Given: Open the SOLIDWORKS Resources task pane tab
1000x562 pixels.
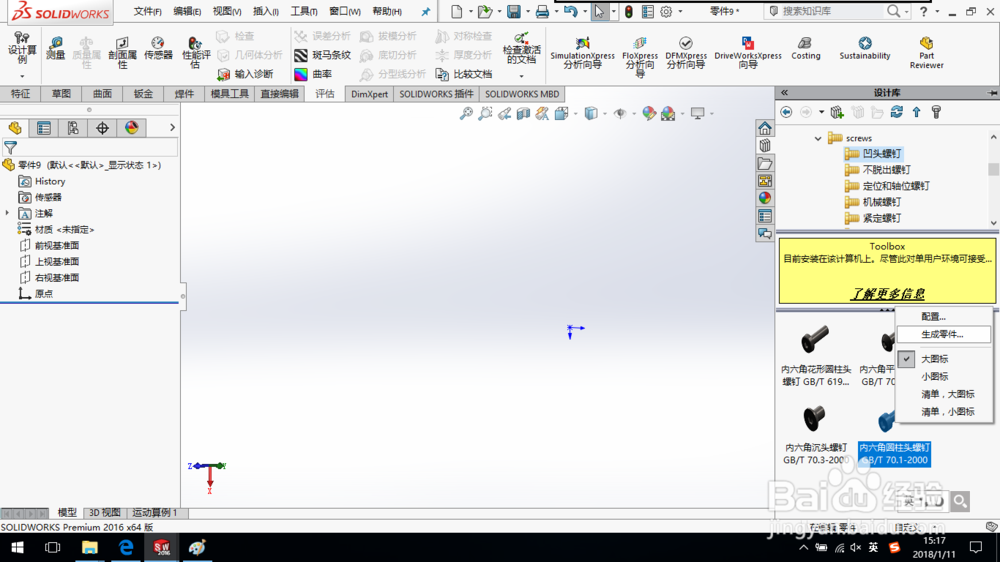Looking at the screenshot, I should [765, 128].
